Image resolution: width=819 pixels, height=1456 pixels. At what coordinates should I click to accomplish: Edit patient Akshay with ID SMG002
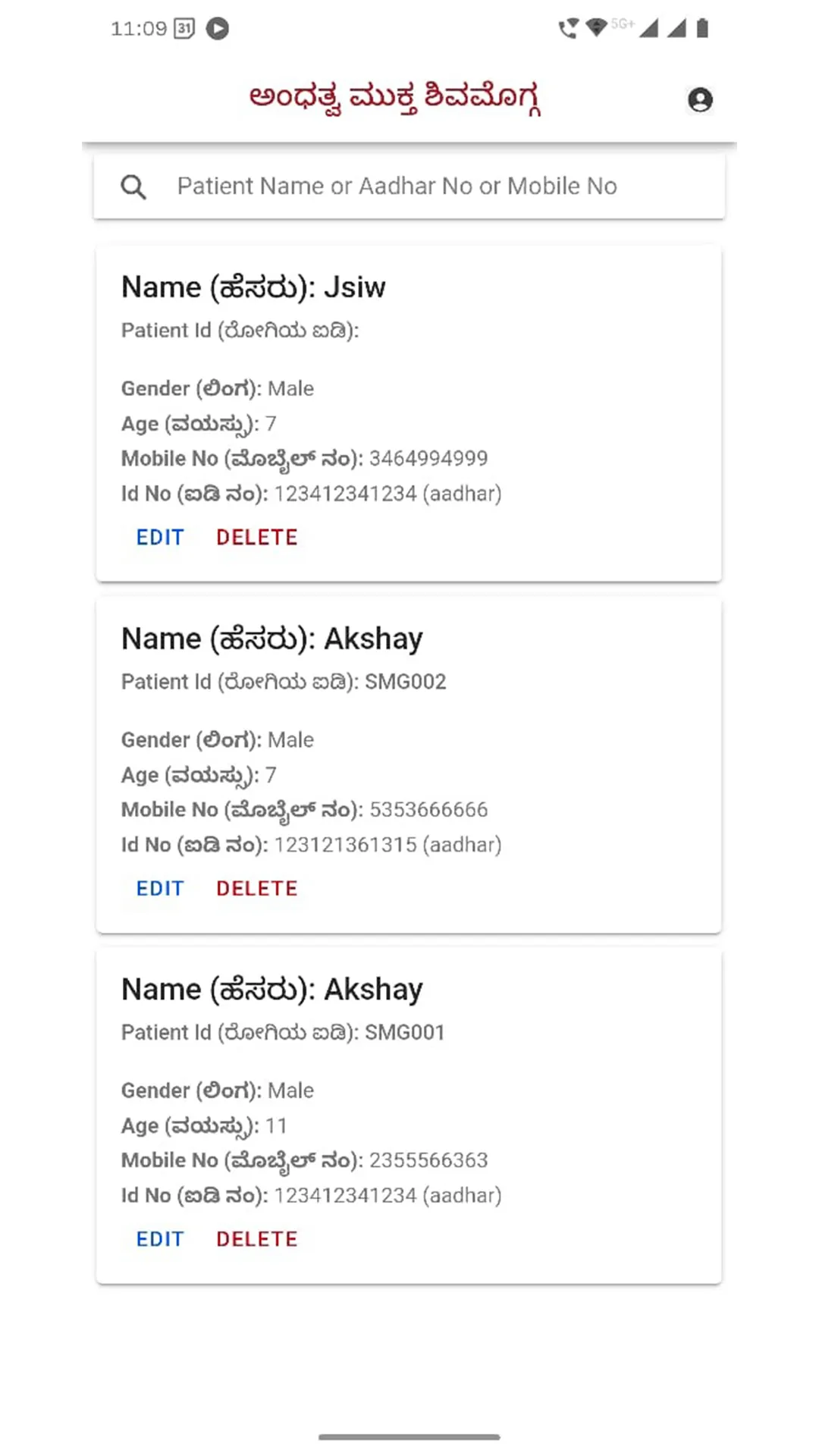[x=160, y=889]
